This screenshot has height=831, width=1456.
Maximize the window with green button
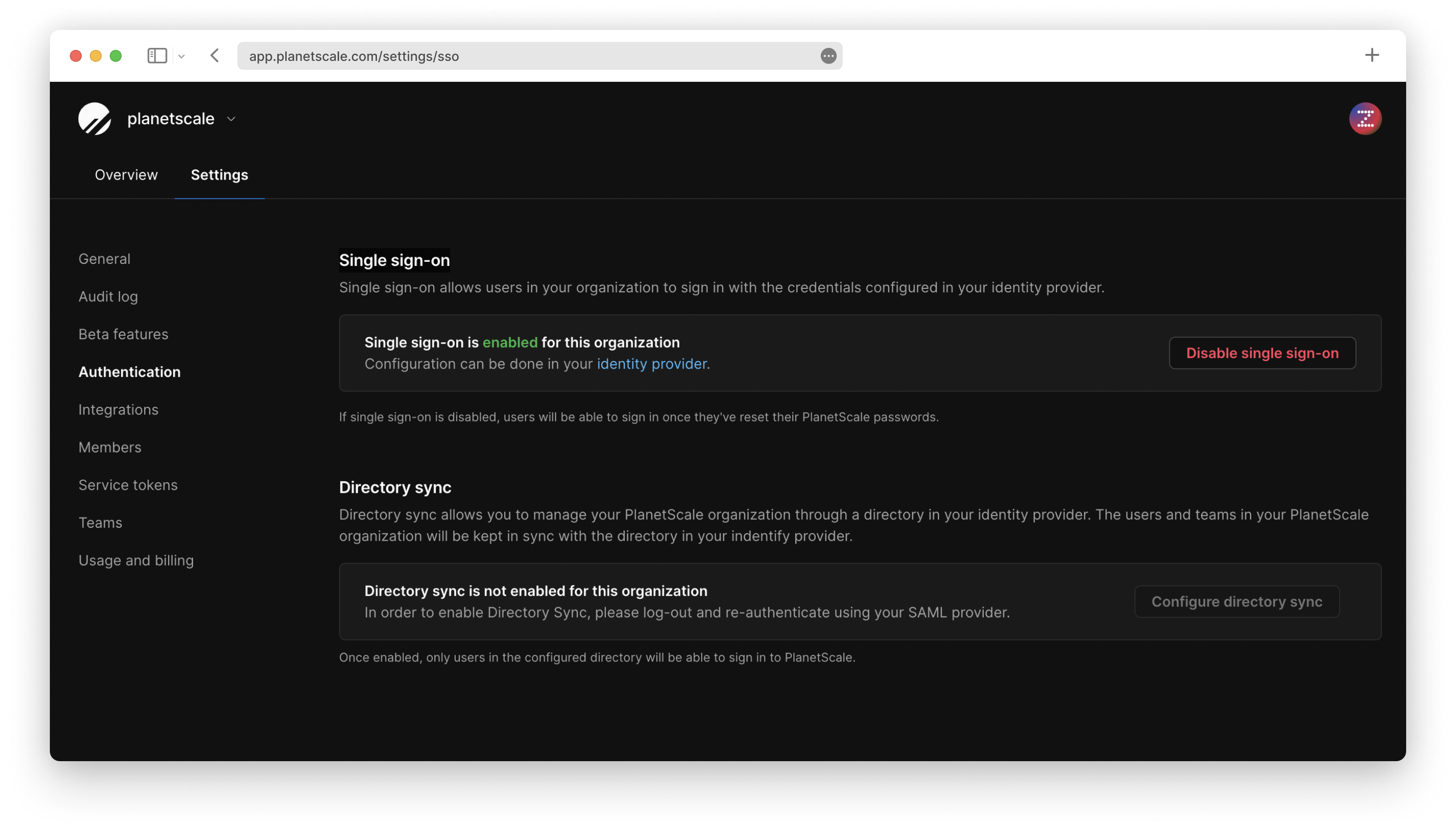[115, 55]
